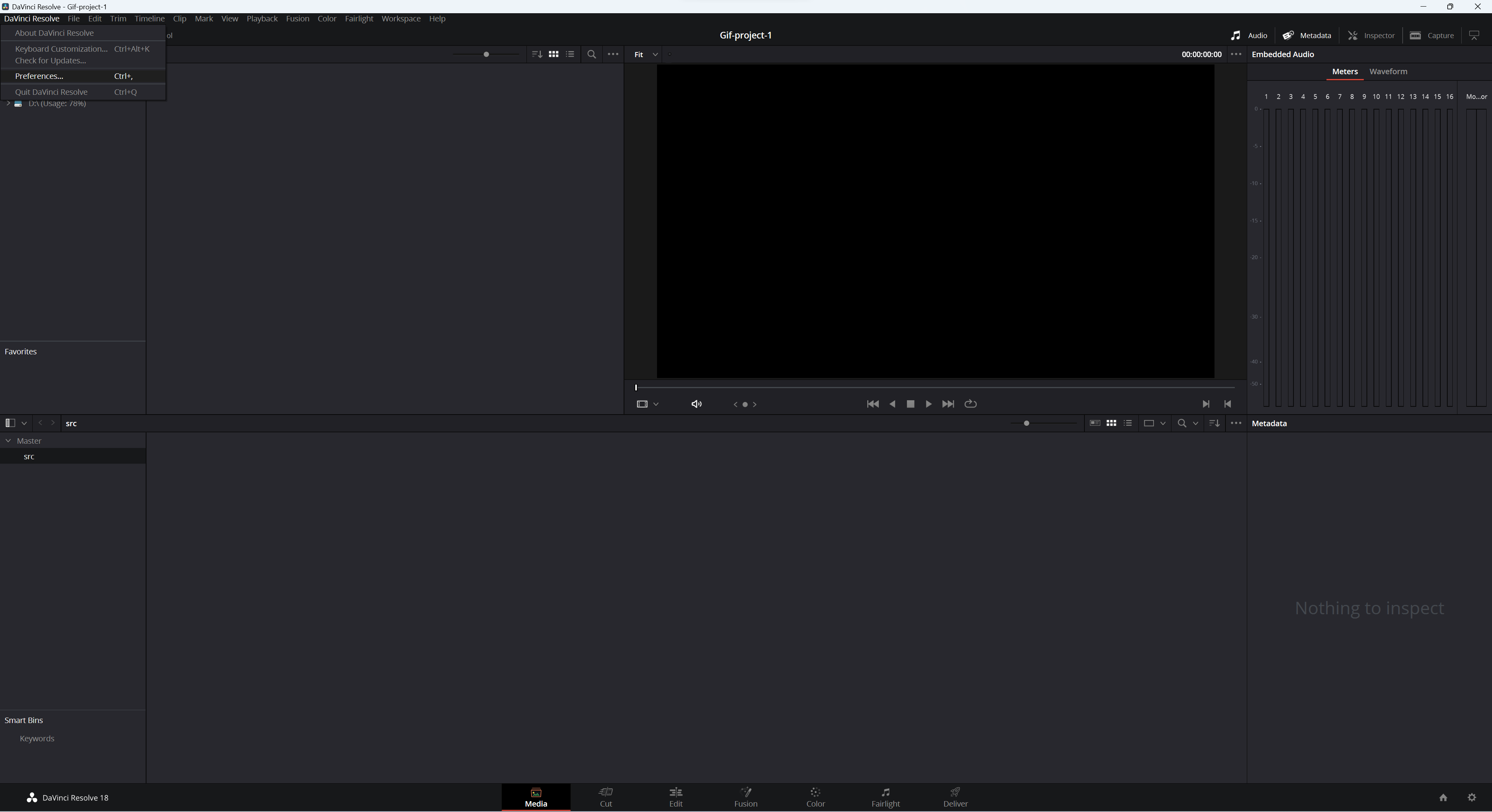
Task: Switch to the Waveform tab
Action: (x=1388, y=72)
